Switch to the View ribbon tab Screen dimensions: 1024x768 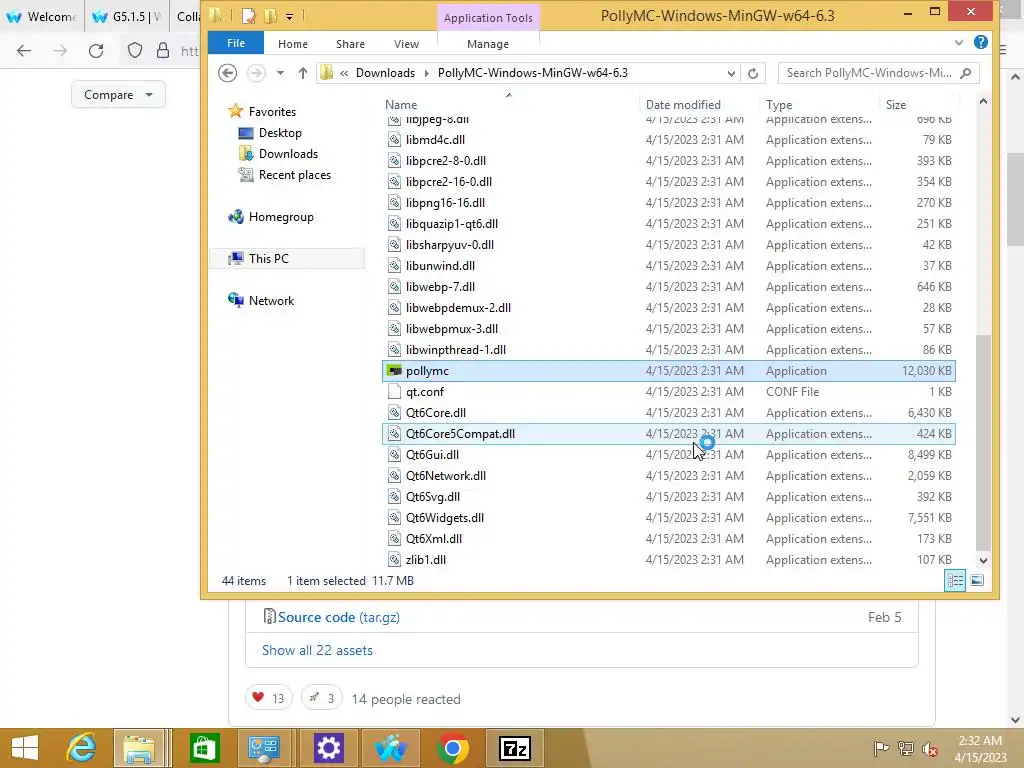[406, 44]
